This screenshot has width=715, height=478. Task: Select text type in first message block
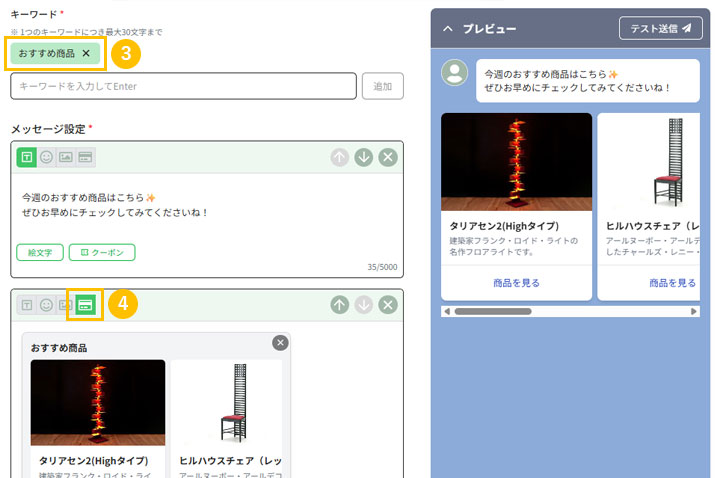tap(27, 157)
